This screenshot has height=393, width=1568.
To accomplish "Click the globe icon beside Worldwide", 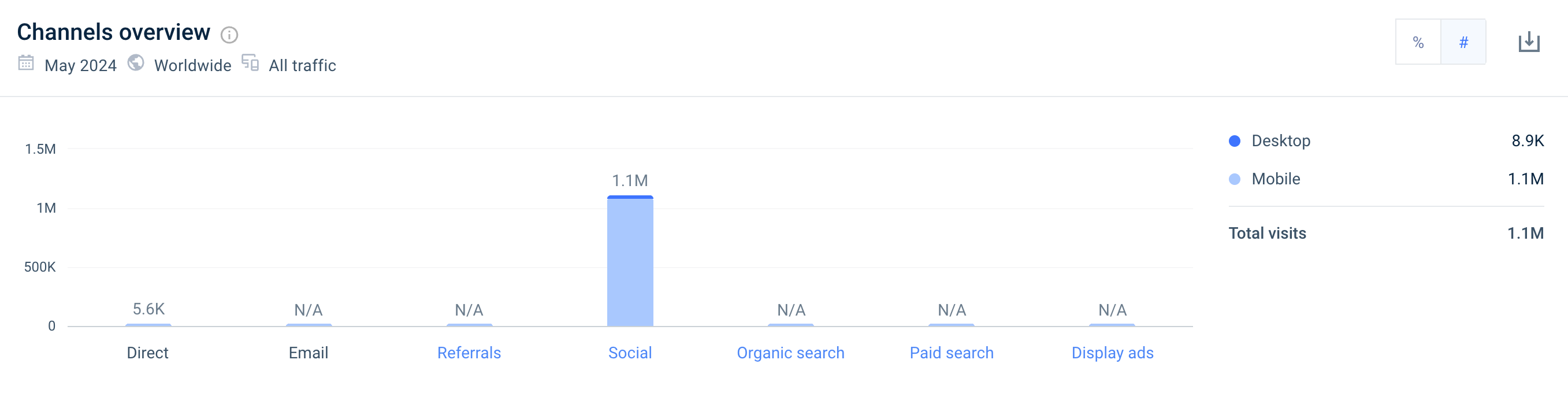I will coord(136,63).
